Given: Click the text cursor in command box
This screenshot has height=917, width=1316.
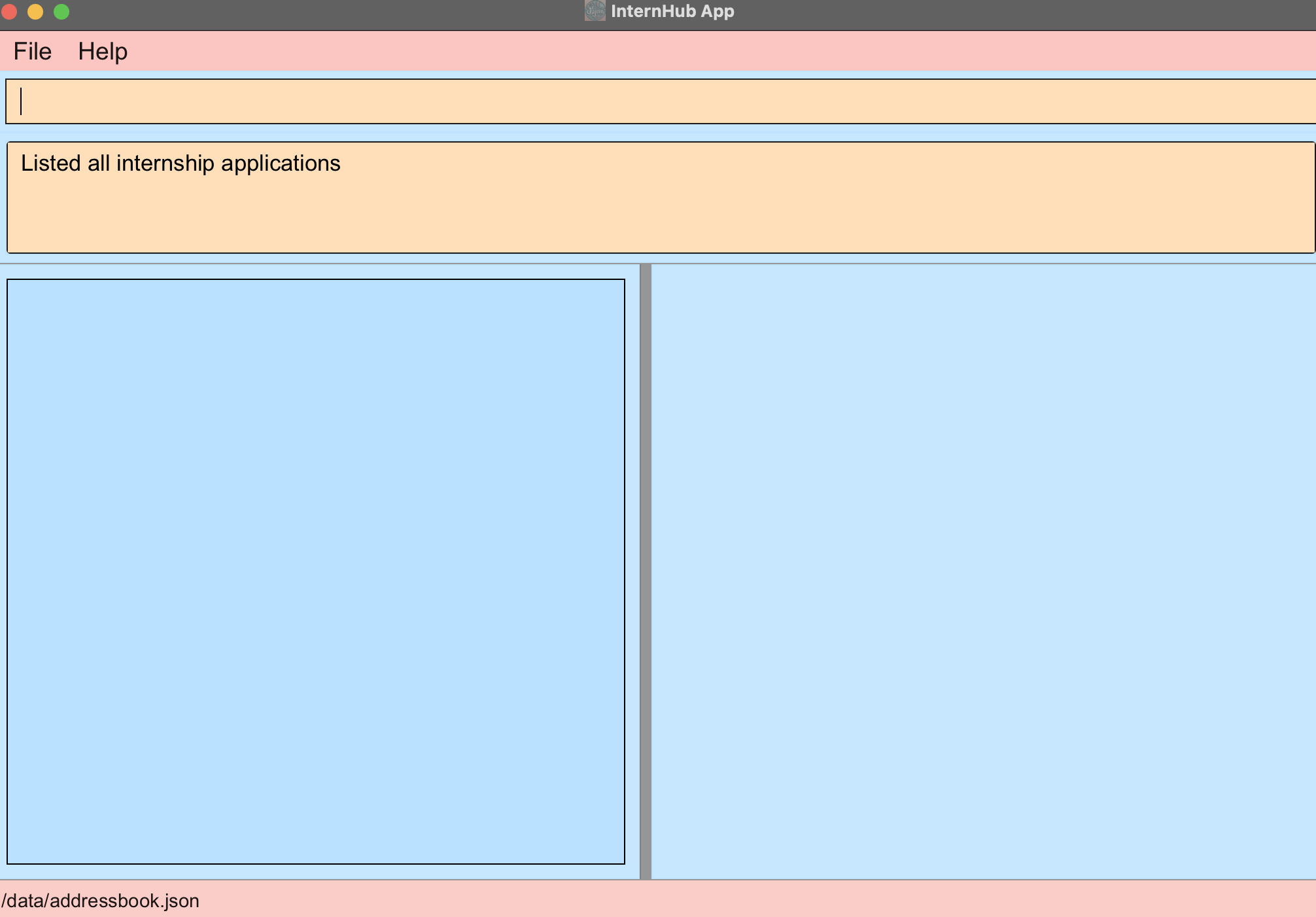Looking at the screenshot, I should point(21,101).
